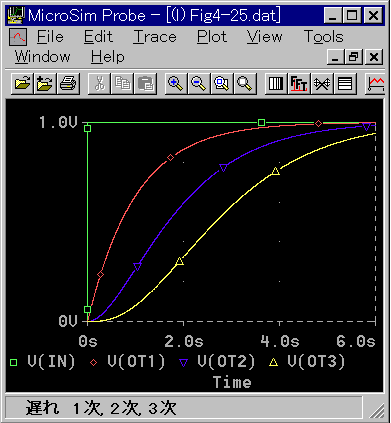Viewport: 391px width, 423px height.
Task: Click the 0s x-axis tick label
Action: (88, 341)
